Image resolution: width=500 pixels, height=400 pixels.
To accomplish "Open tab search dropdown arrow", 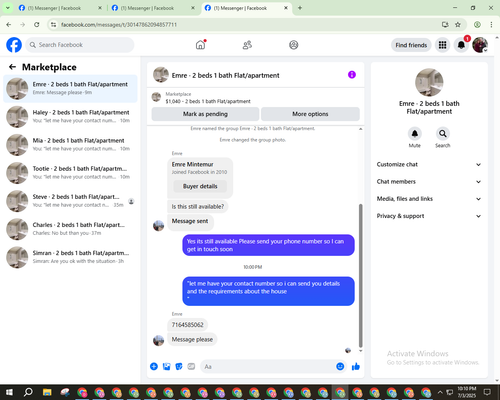I will pos(7,8).
